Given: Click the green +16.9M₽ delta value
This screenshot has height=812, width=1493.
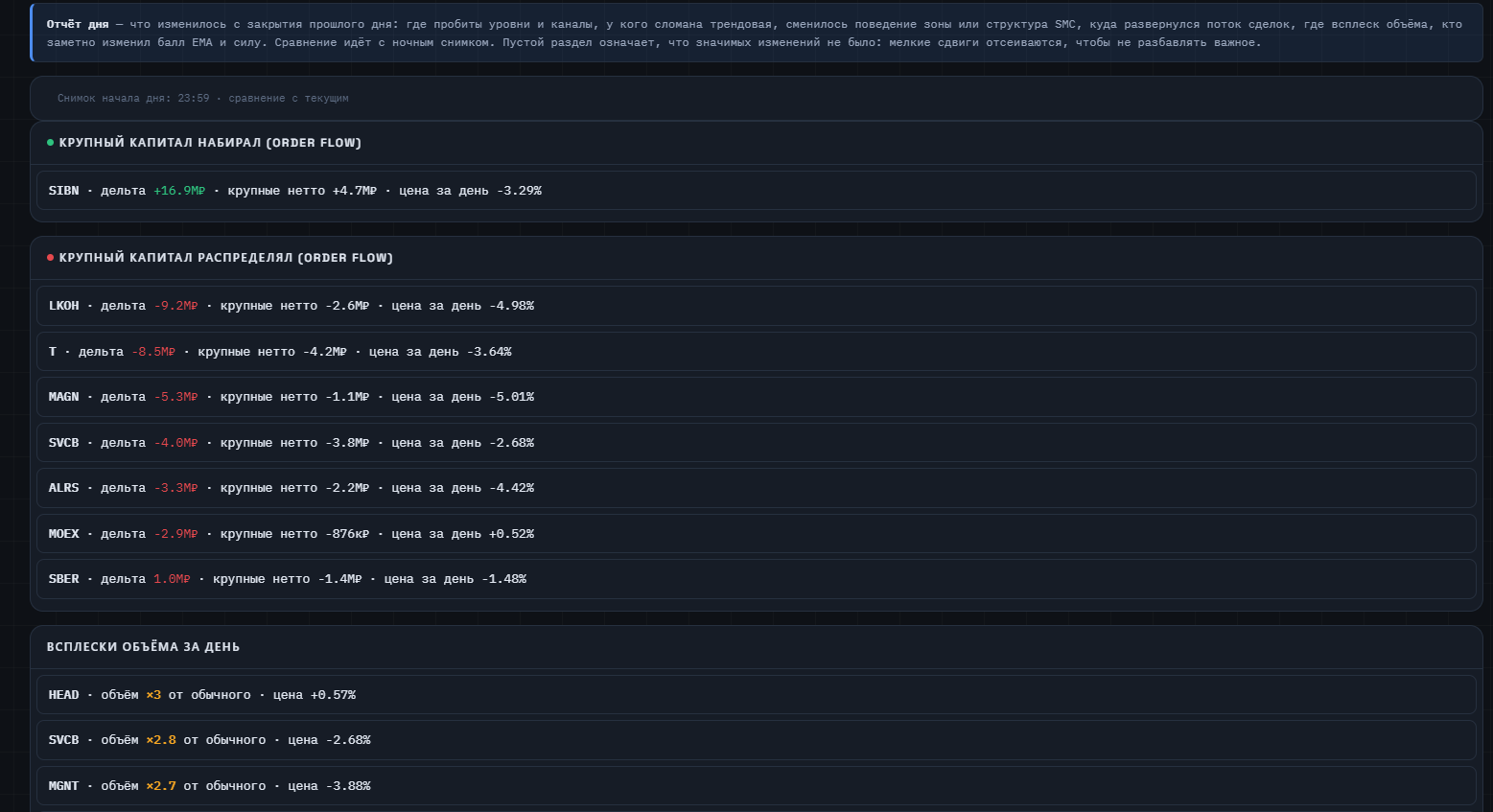Looking at the screenshot, I should point(179,191).
